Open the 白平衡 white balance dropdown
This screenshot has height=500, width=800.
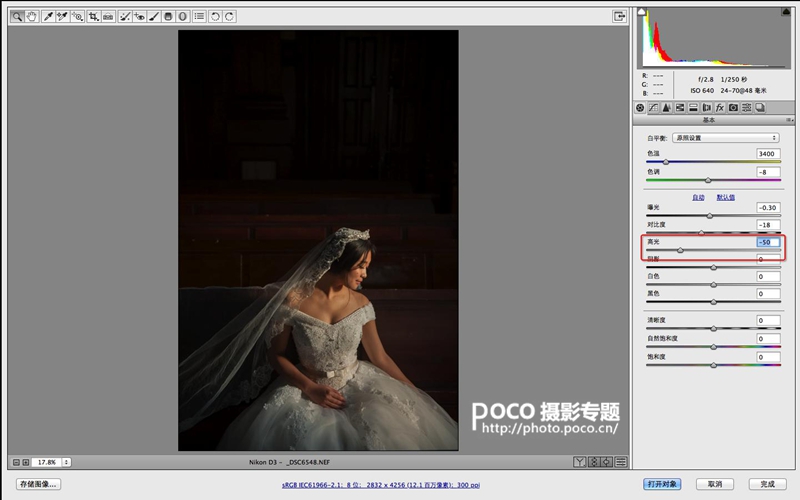pyautogui.click(x=726, y=138)
